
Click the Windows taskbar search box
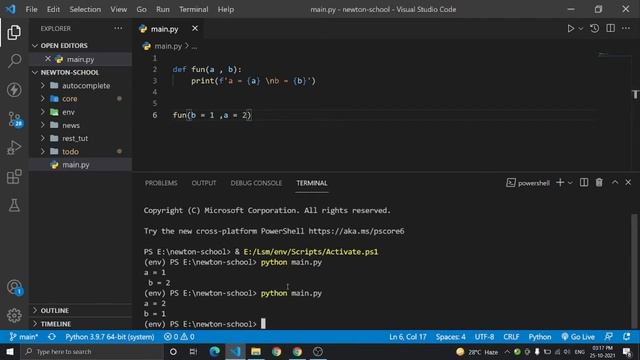92,351
